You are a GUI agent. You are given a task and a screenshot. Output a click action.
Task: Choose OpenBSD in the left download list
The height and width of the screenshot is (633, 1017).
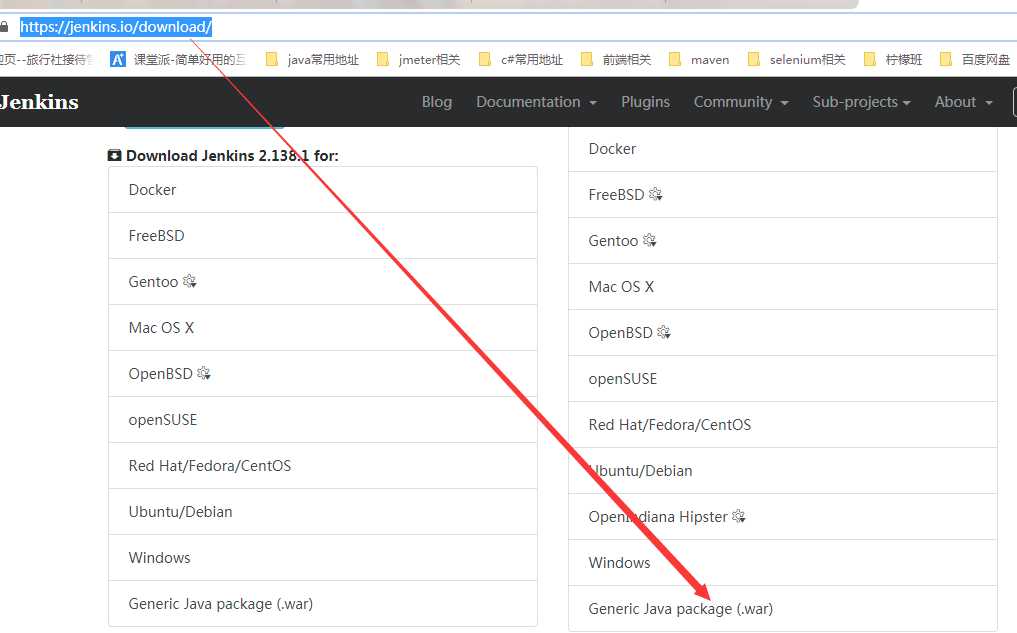pyautogui.click(x=323, y=374)
